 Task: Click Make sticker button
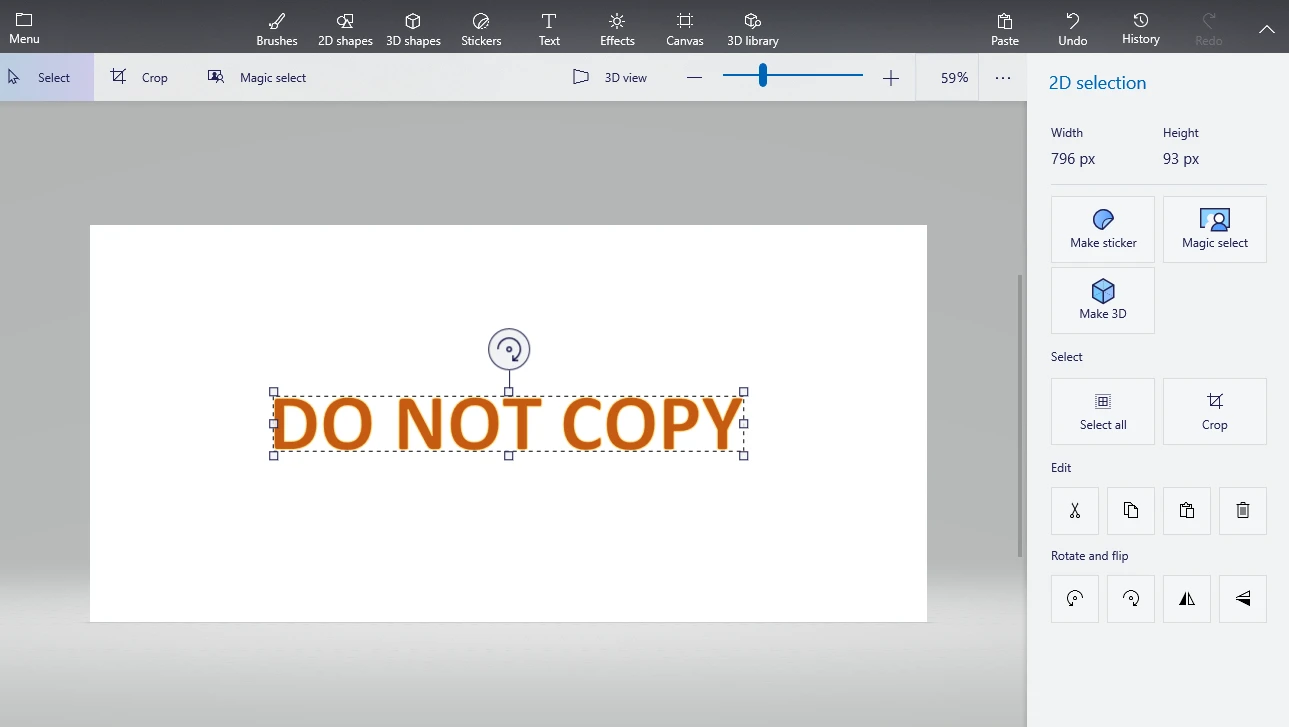pos(1103,229)
